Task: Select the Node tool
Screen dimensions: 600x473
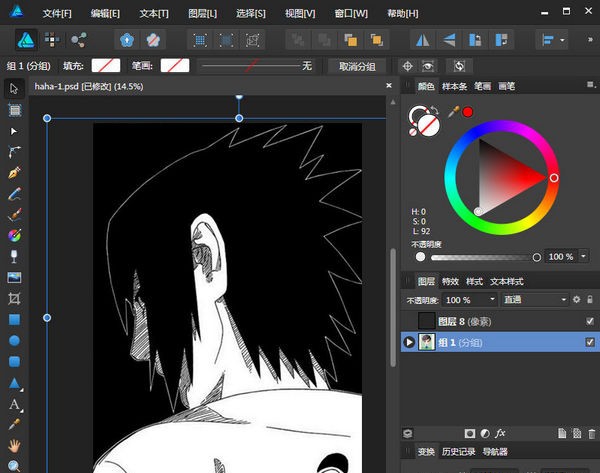Action: pyautogui.click(x=14, y=131)
